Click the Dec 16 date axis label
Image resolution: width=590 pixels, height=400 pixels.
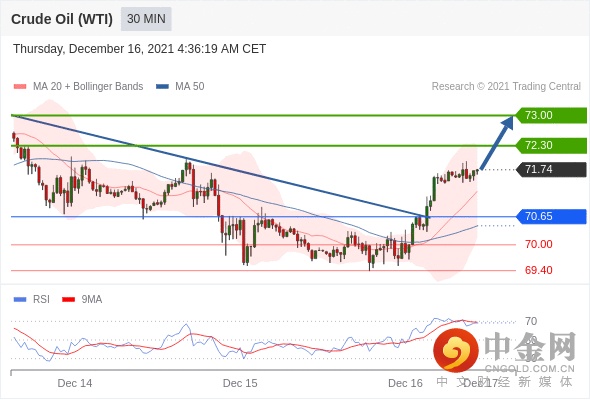(x=405, y=383)
